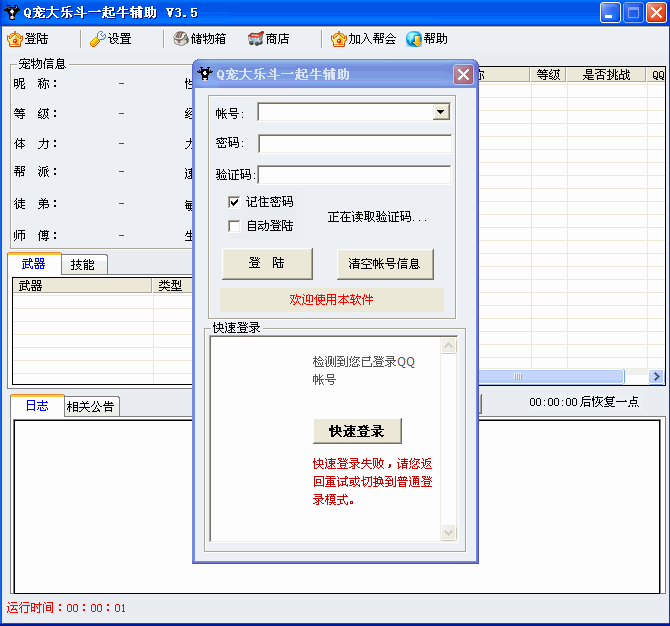Minimize the main window

pyautogui.click(x=610, y=12)
